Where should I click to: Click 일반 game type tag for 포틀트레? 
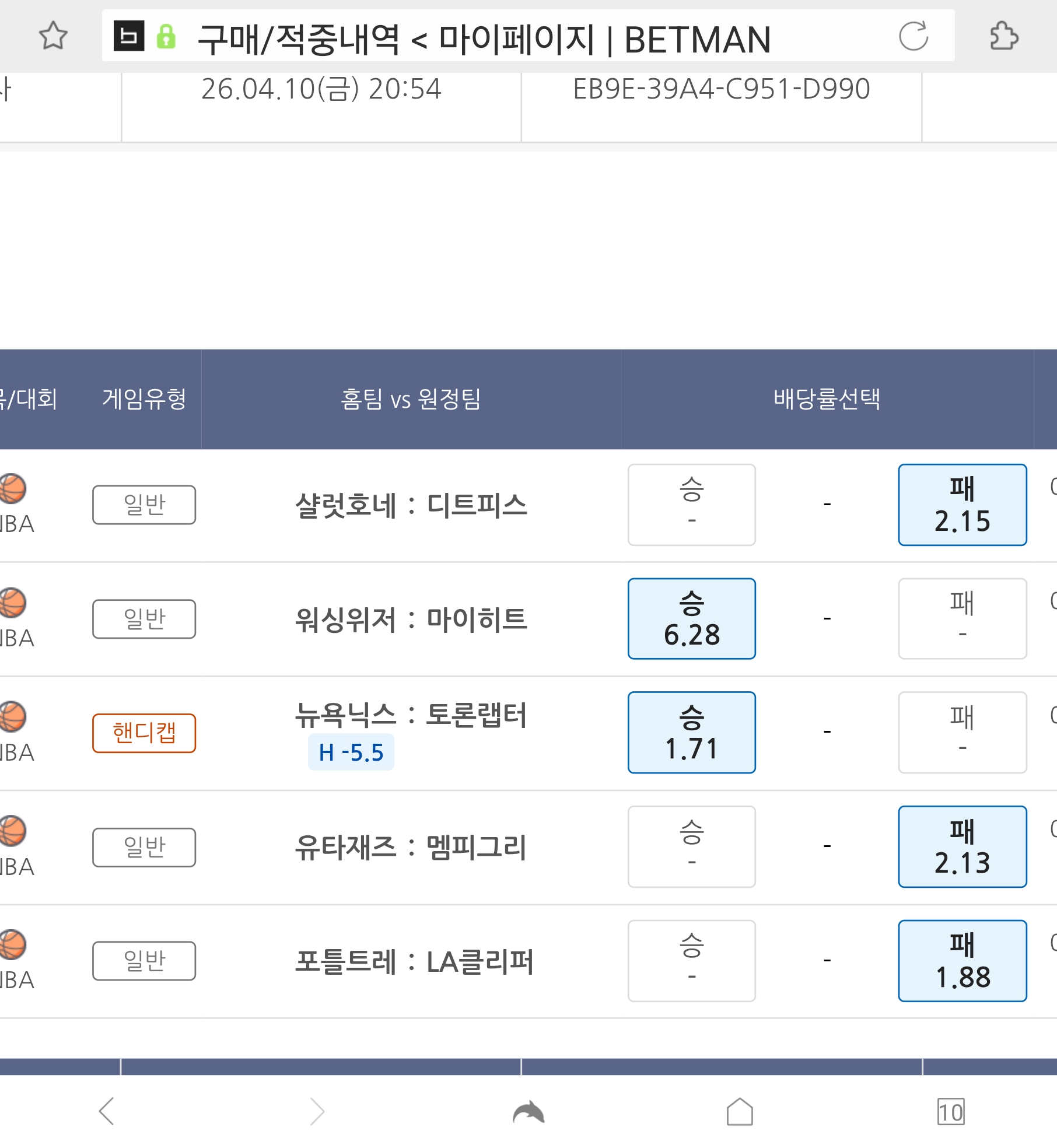(x=144, y=961)
